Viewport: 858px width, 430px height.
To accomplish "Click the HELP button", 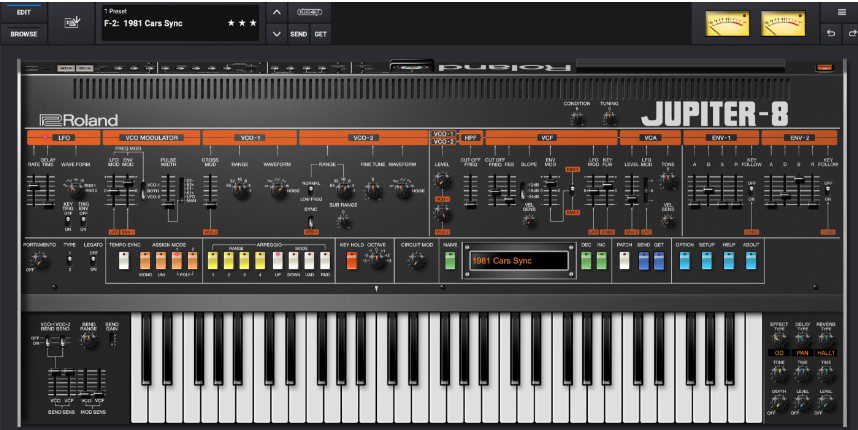I will click(x=729, y=261).
